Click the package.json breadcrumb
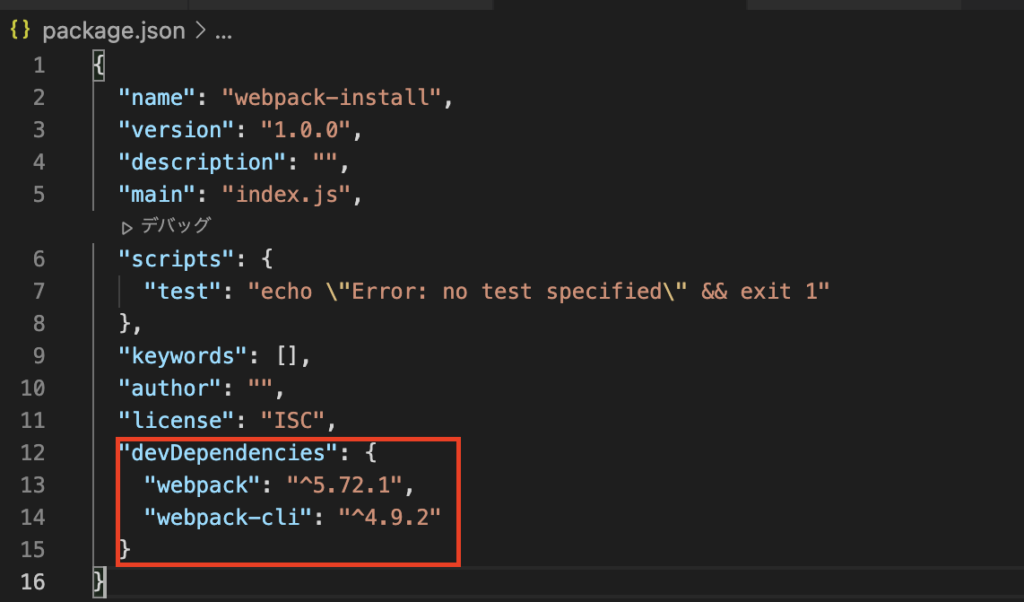Image resolution: width=1024 pixels, height=602 pixels. pos(114,31)
